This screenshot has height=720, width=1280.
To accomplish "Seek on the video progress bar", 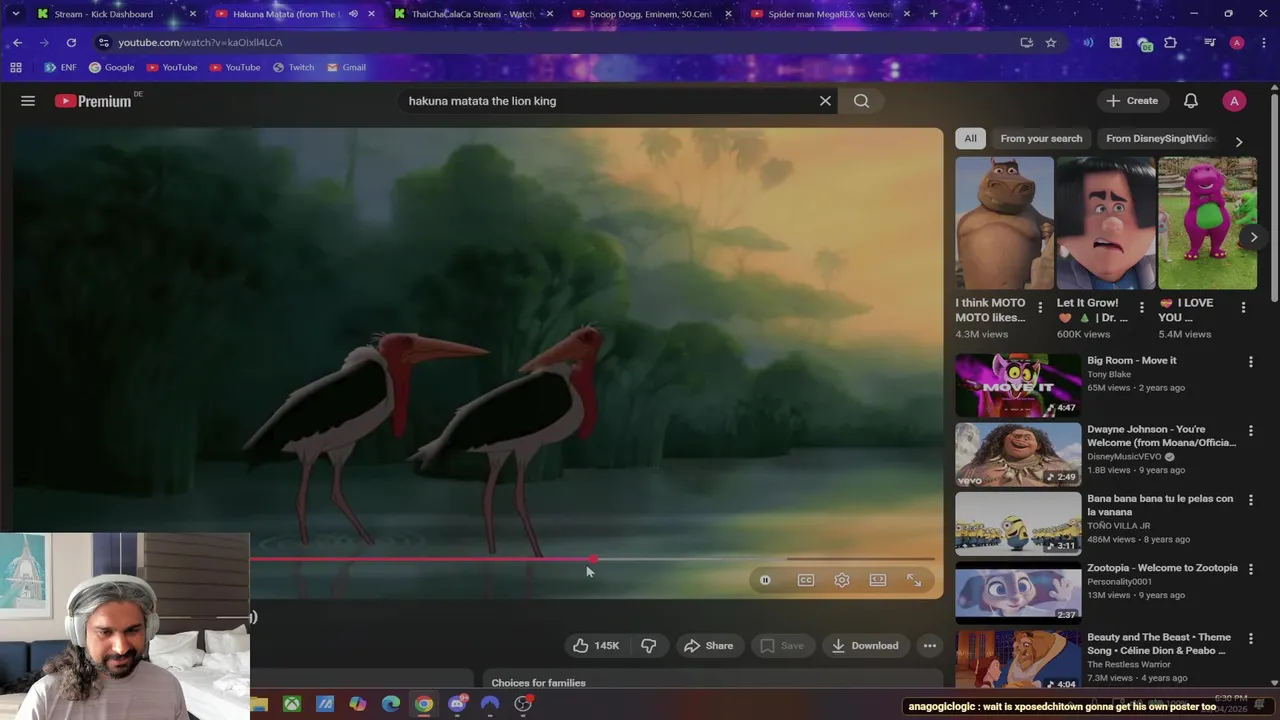I will pyautogui.click(x=592, y=560).
